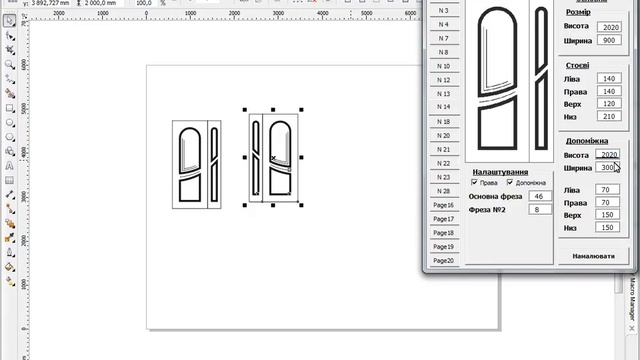Select the Basic Shapes tool
640x360 pixels.
(x=9, y=151)
